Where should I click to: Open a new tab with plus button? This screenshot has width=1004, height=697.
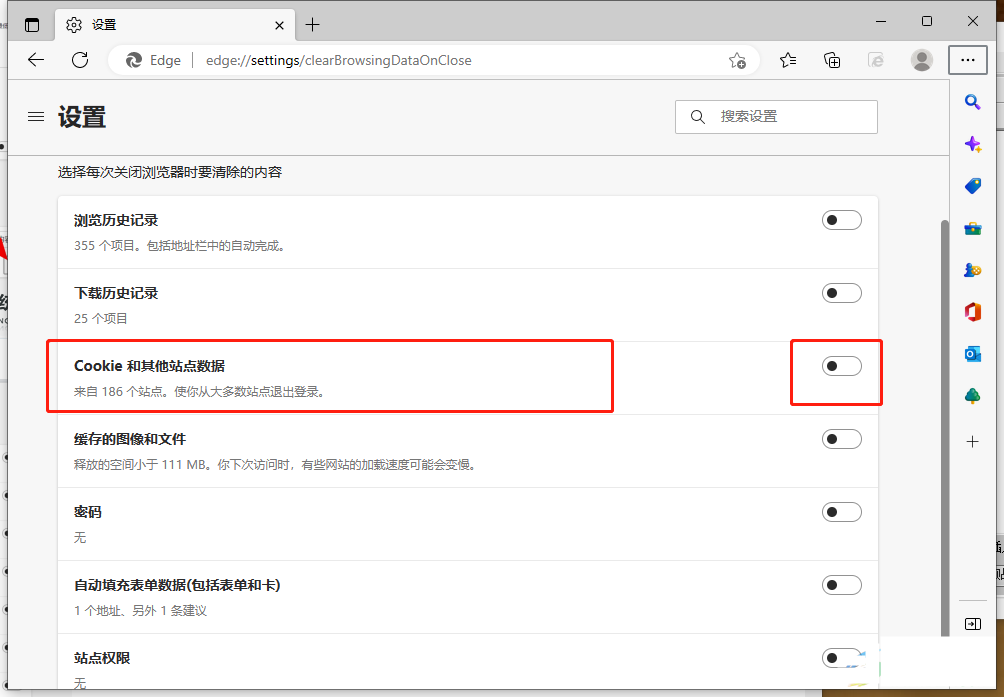click(312, 25)
